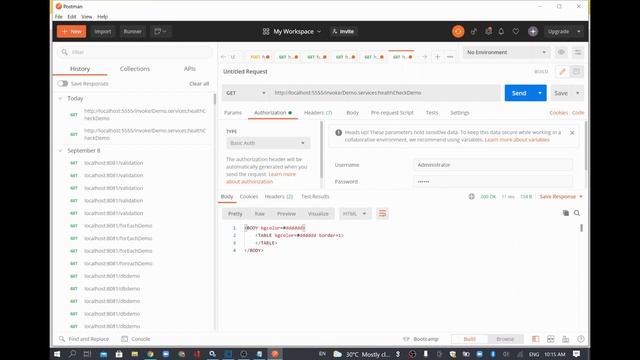The image size is (640, 360).
Task: Click the plus icon to open new tab
Action: pos(437,57)
